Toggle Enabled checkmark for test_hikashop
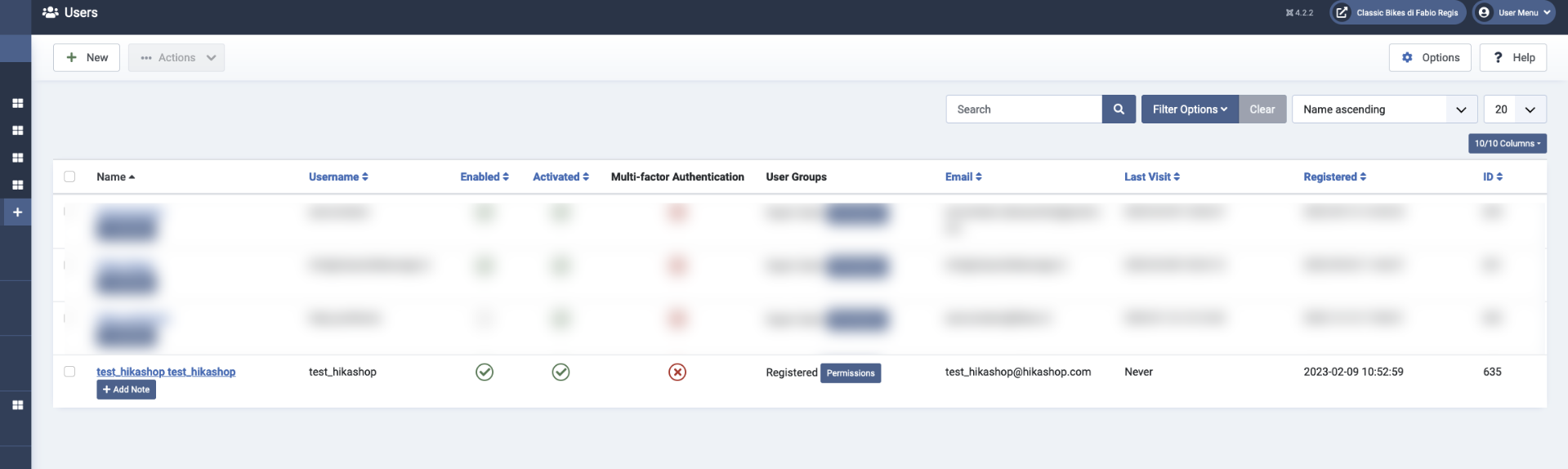The image size is (1568, 469). tap(485, 373)
